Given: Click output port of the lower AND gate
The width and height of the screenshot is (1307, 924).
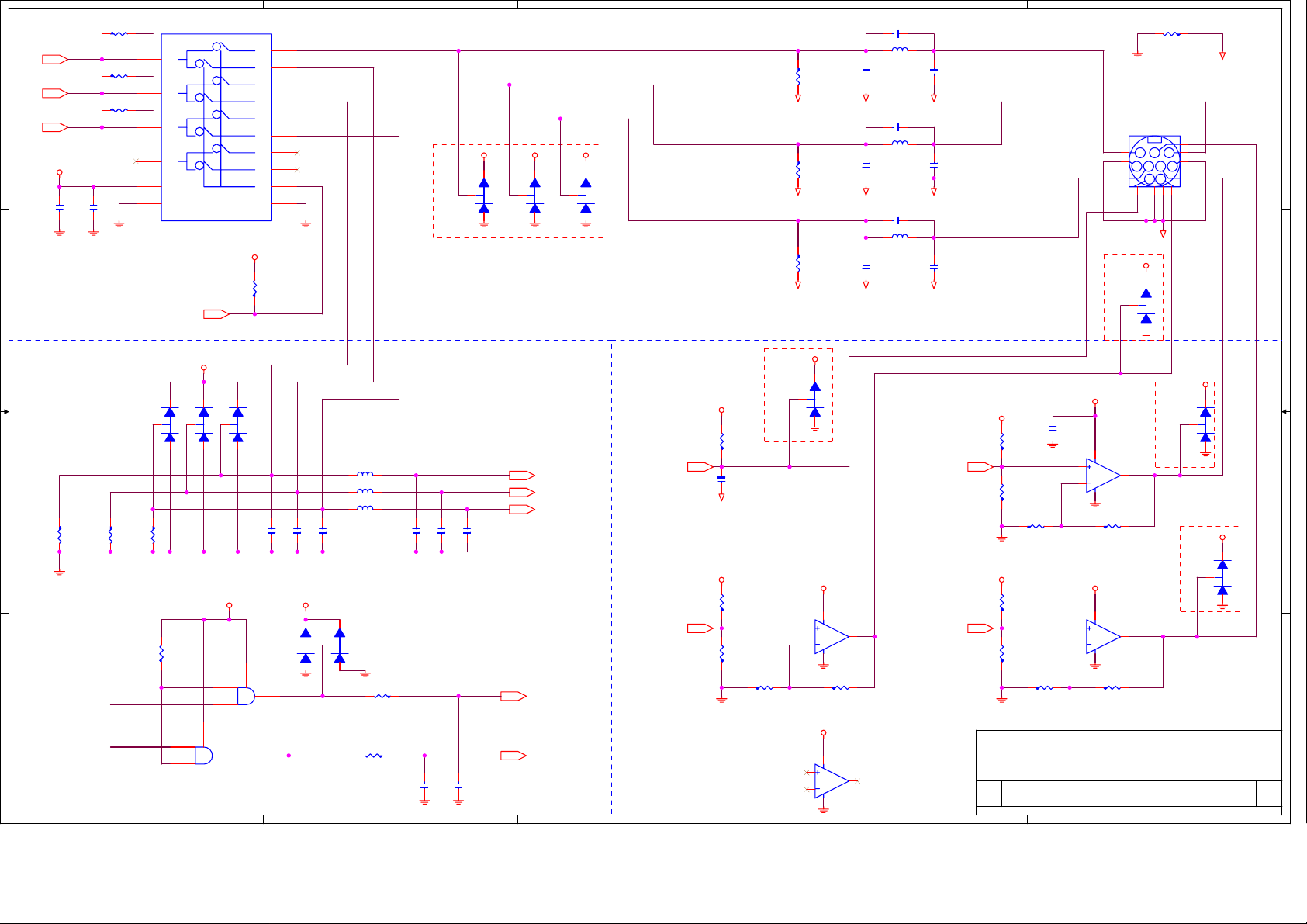Looking at the screenshot, I should [x=513, y=756].
